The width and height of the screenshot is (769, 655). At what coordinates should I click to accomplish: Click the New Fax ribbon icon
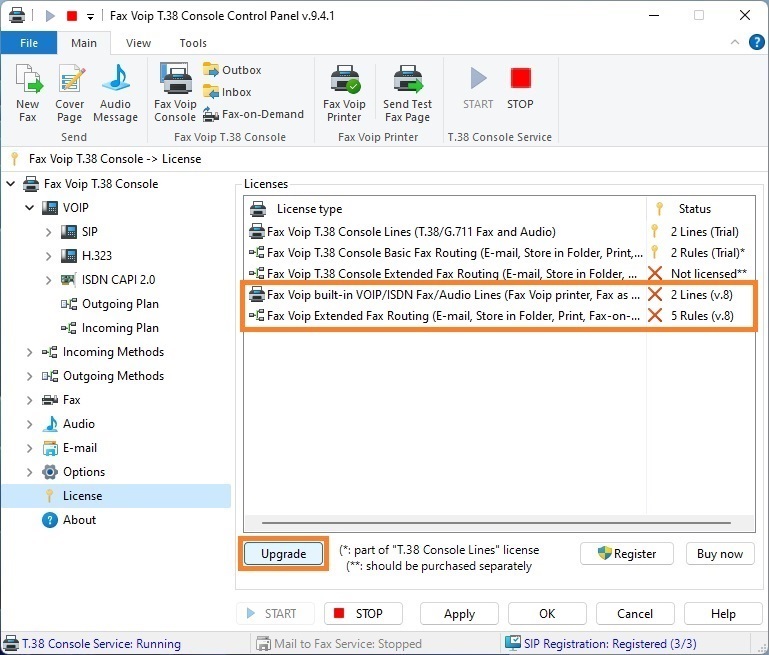coord(28,93)
